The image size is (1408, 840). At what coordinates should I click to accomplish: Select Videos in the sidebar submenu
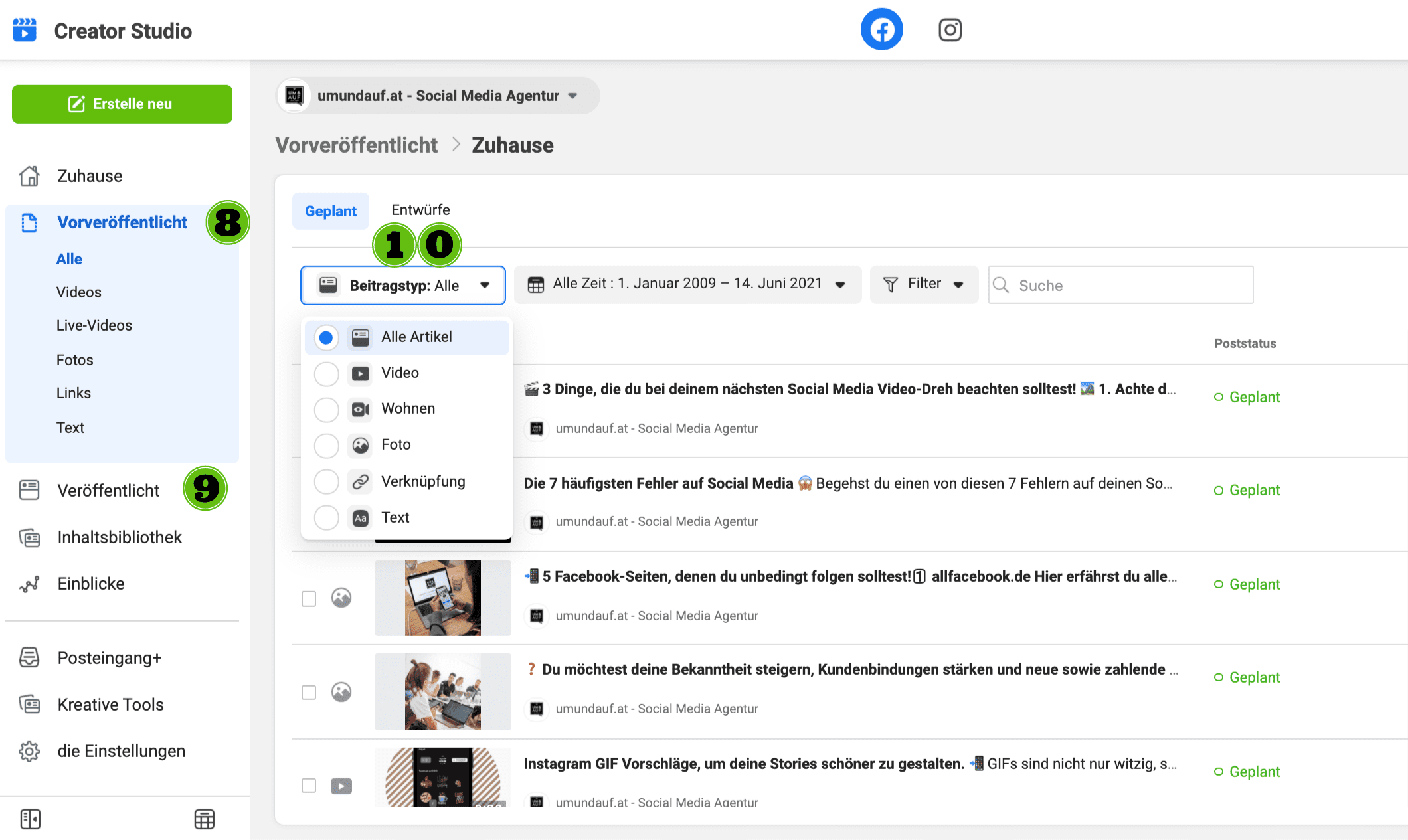(x=79, y=292)
